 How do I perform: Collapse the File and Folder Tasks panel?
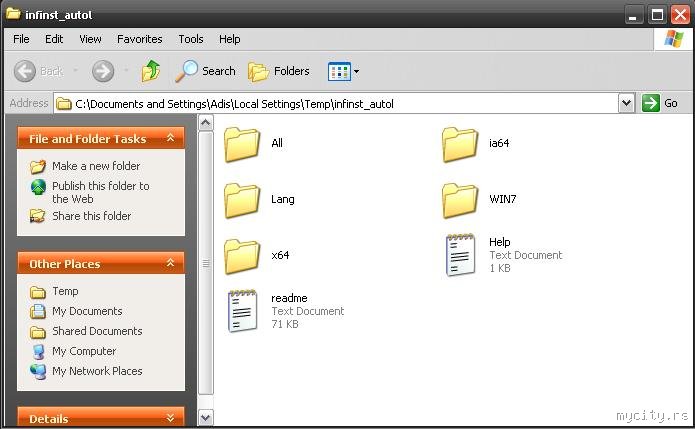pyautogui.click(x=170, y=138)
